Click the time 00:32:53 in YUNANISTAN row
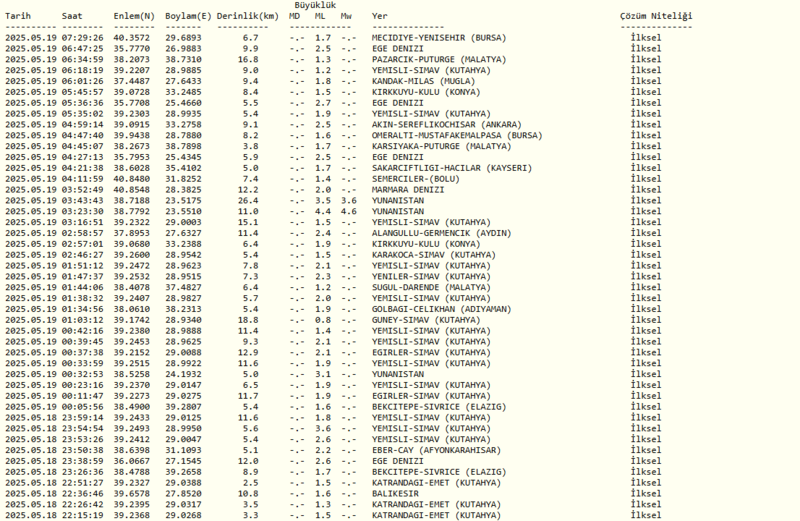This screenshot has width=800, height=521. 82,374
